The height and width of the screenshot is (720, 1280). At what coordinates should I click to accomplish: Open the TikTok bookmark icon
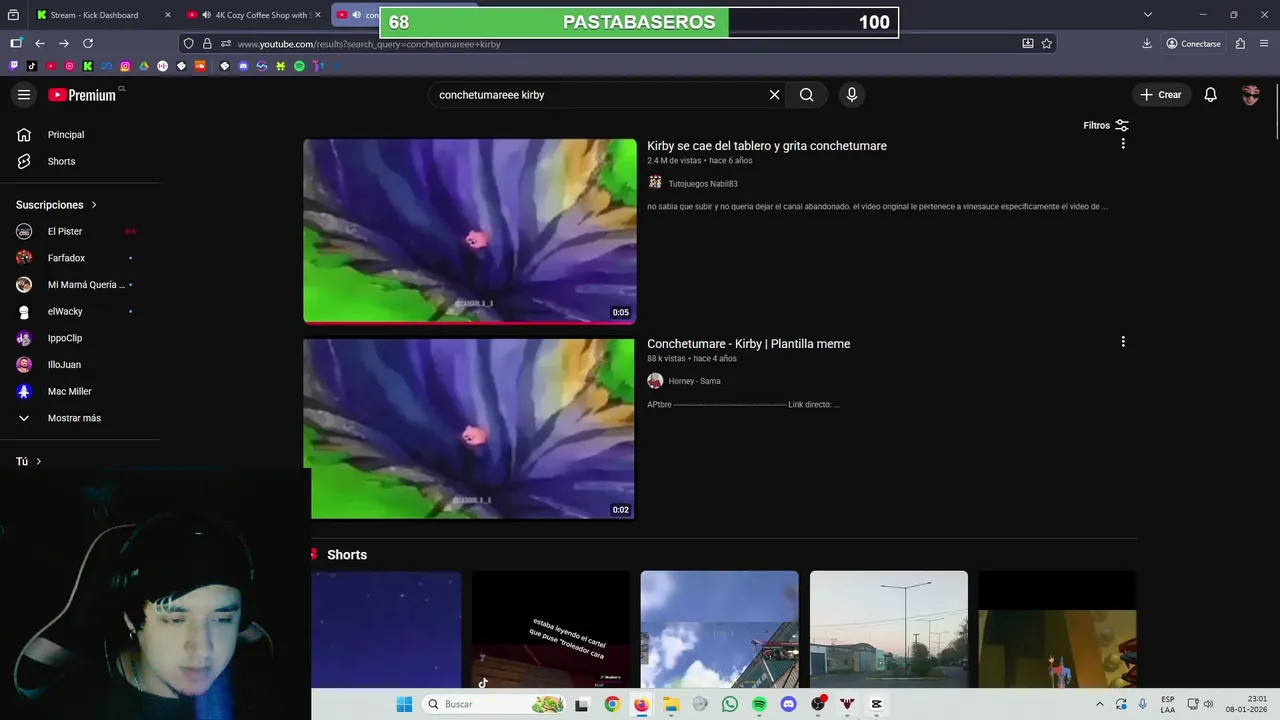32,66
